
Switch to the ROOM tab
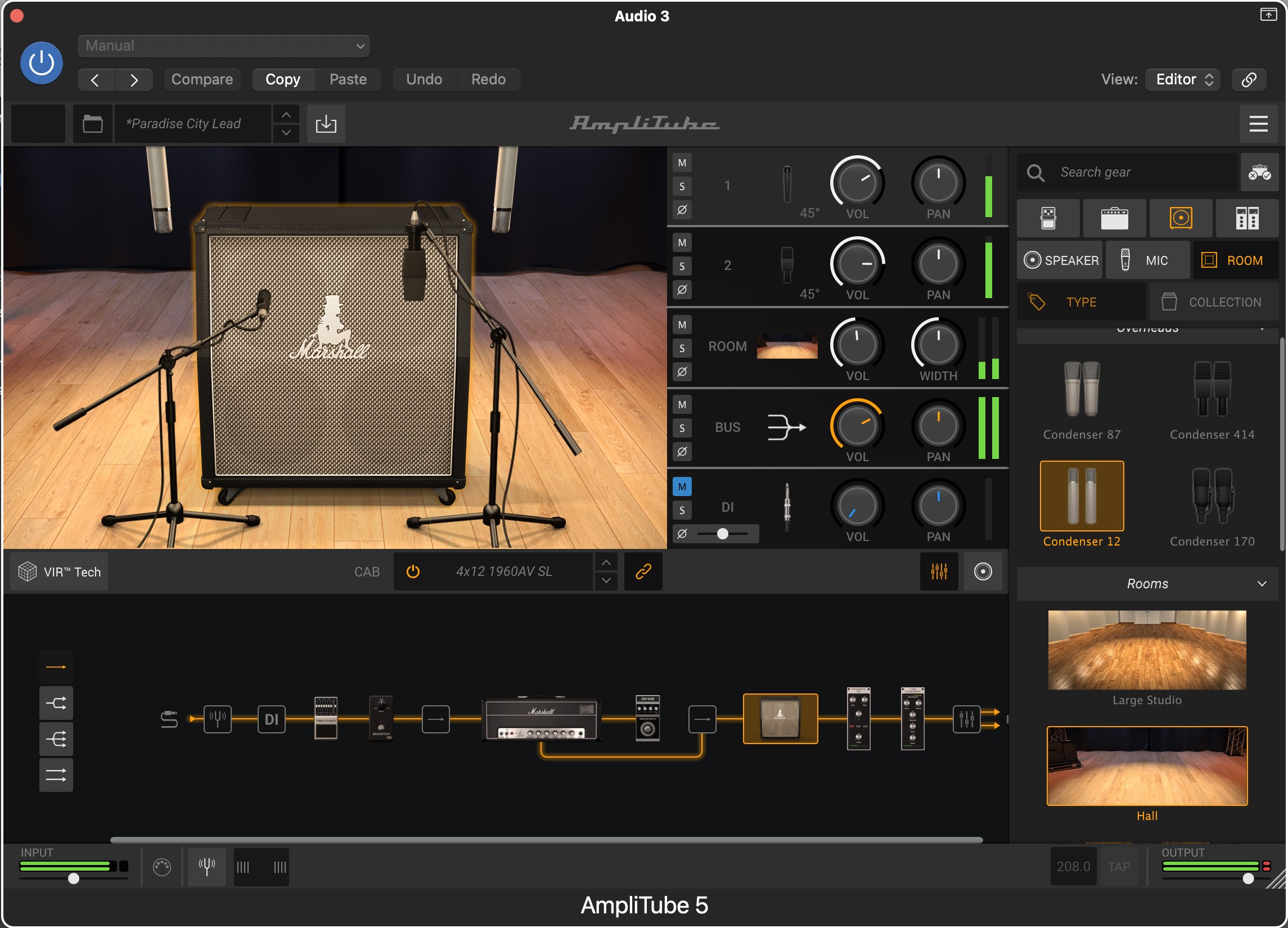pyautogui.click(x=1236, y=260)
